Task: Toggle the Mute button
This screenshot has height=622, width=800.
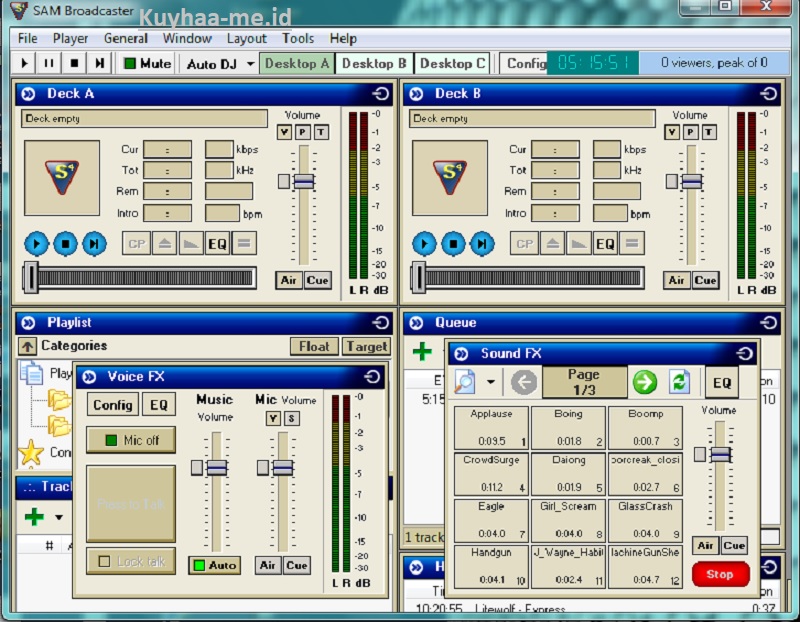Action: (148, 63)
